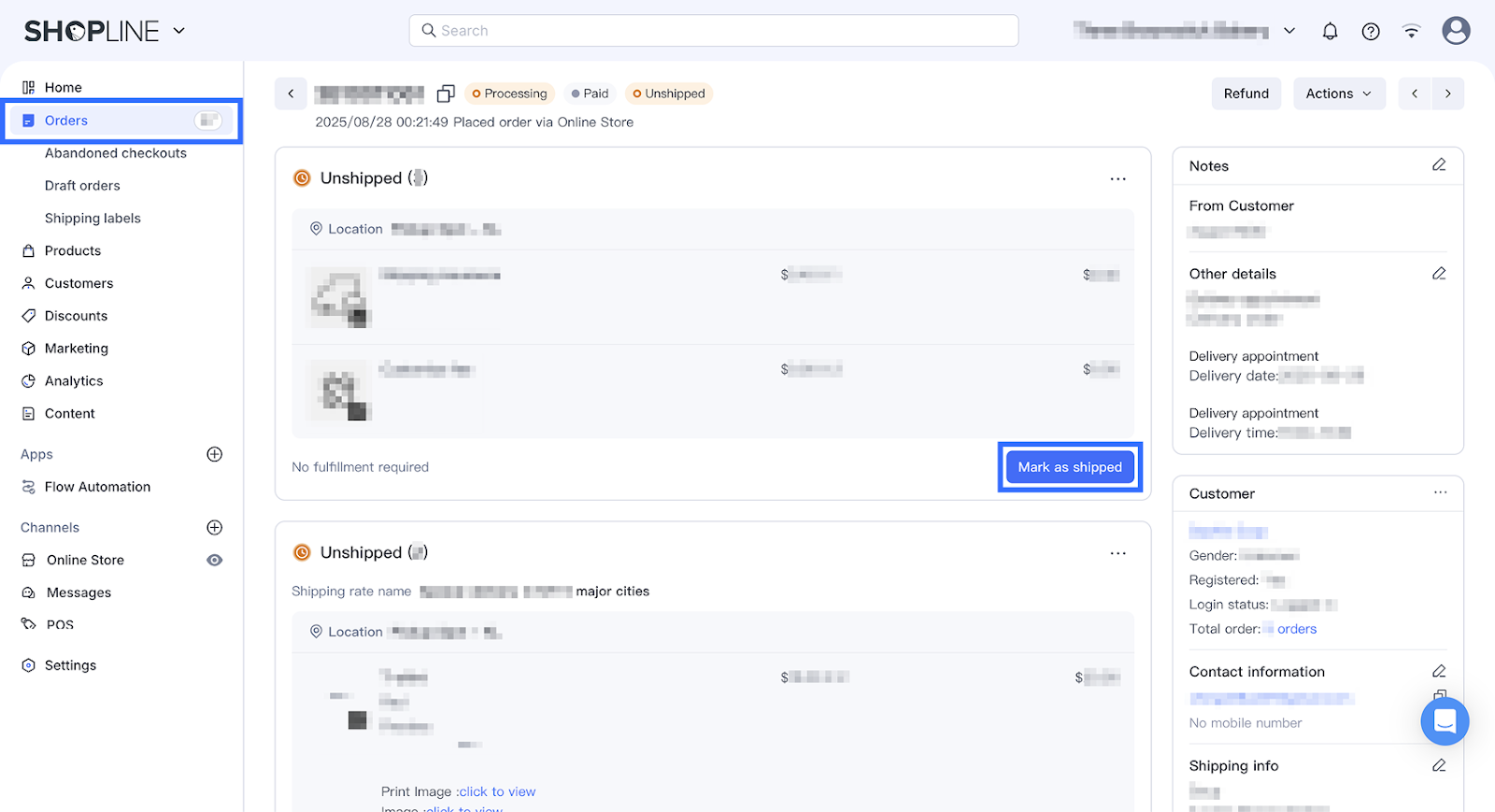Open the user account avatar
This screenshot has height=812, width=1495.
(1456, 31)
